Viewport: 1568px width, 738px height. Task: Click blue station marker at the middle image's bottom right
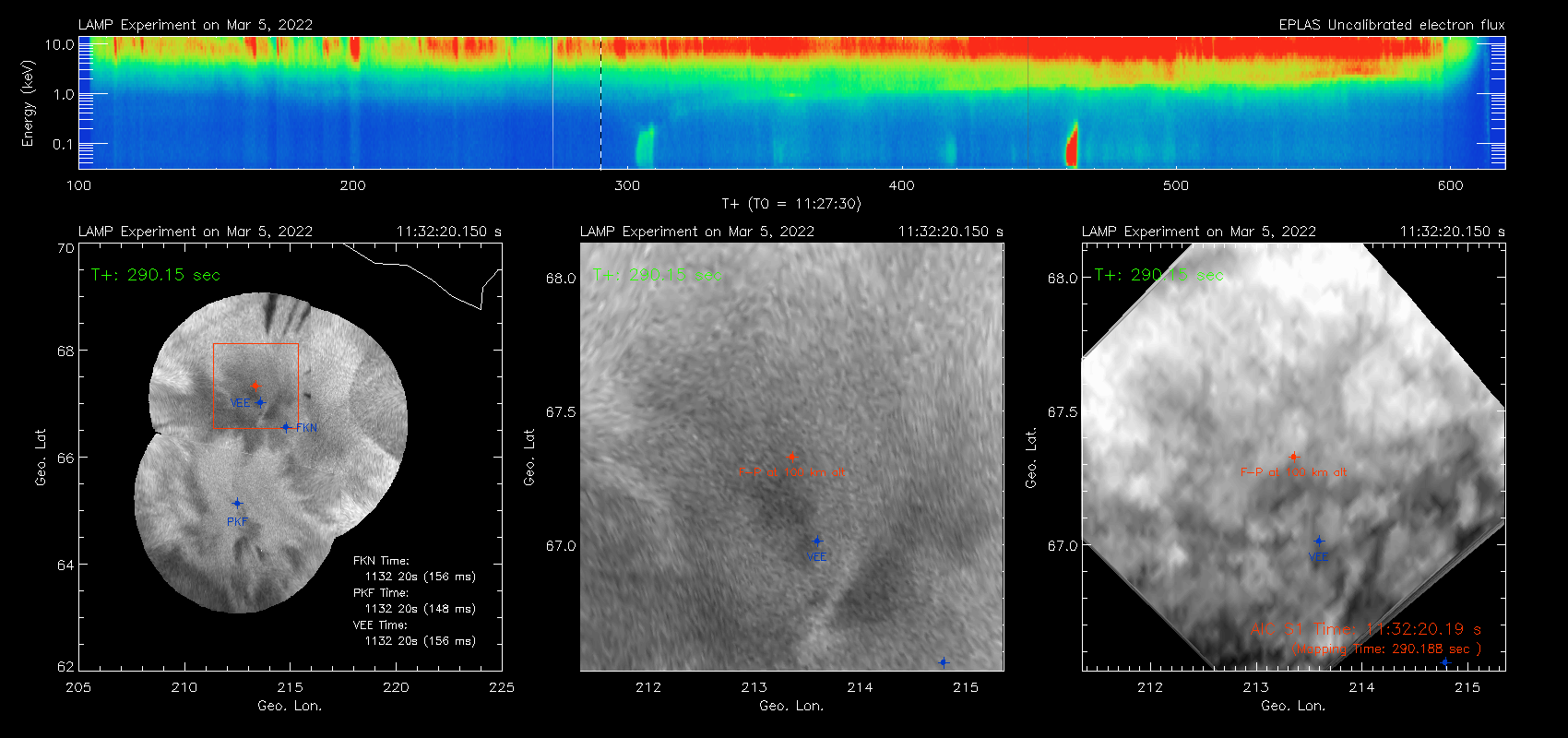pyautogui.click(x=944, y=662)
